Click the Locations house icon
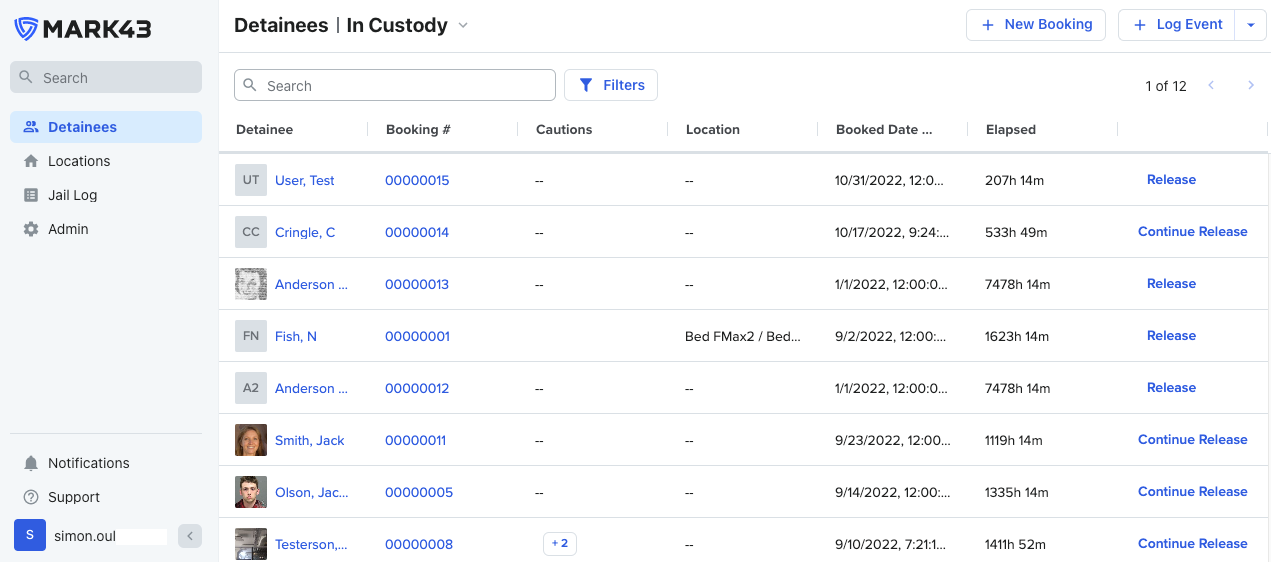The image size is (1271, 562). tap(31, 161)
